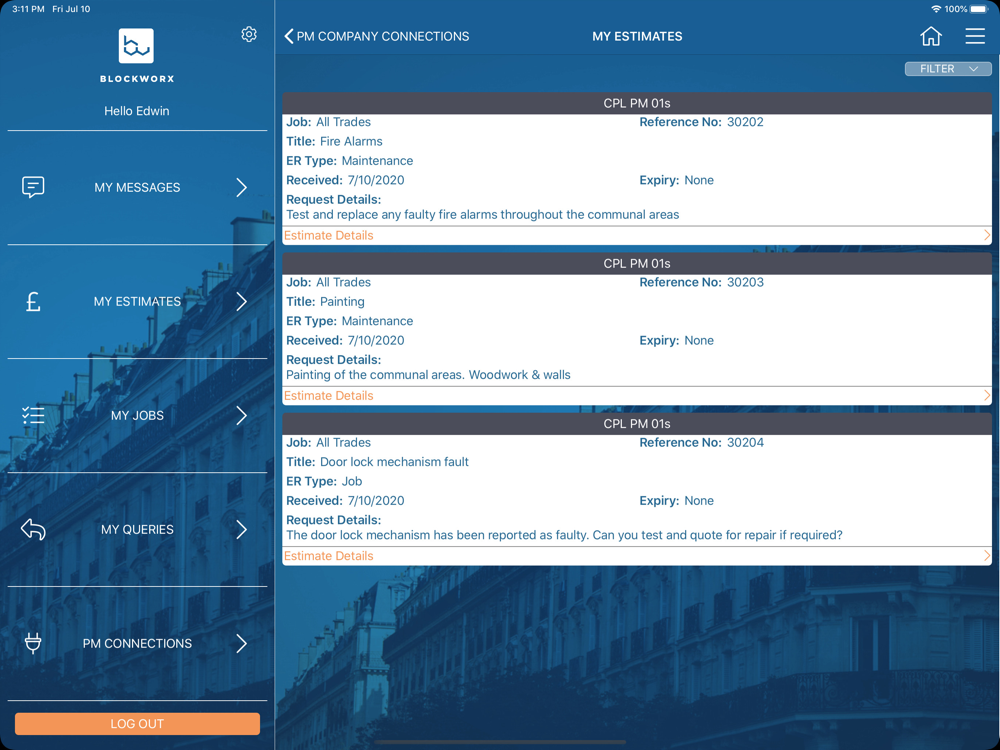Open Estimate Details for Door lock fault

636,555
